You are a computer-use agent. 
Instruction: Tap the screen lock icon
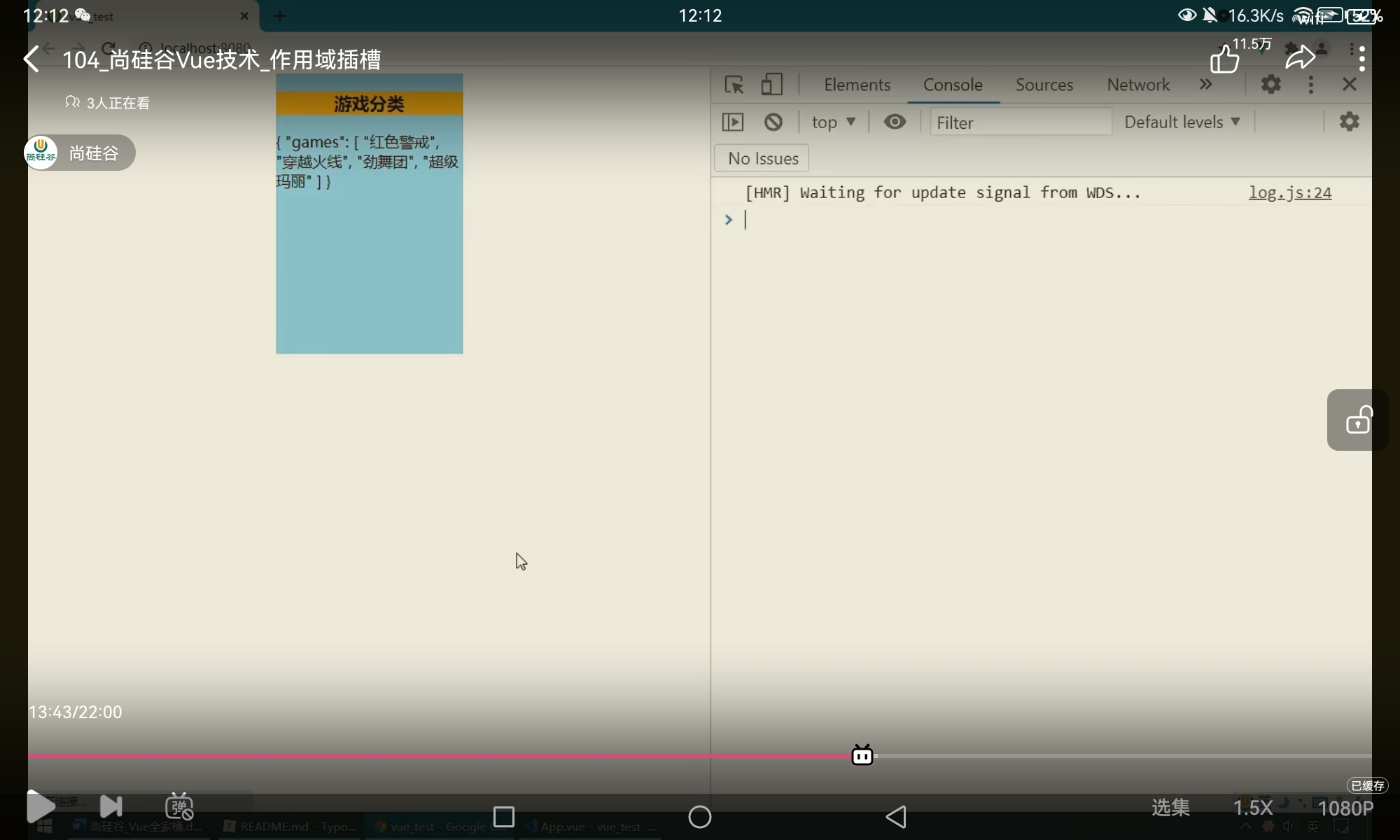pyautogui.click(x=1358, y=420)
